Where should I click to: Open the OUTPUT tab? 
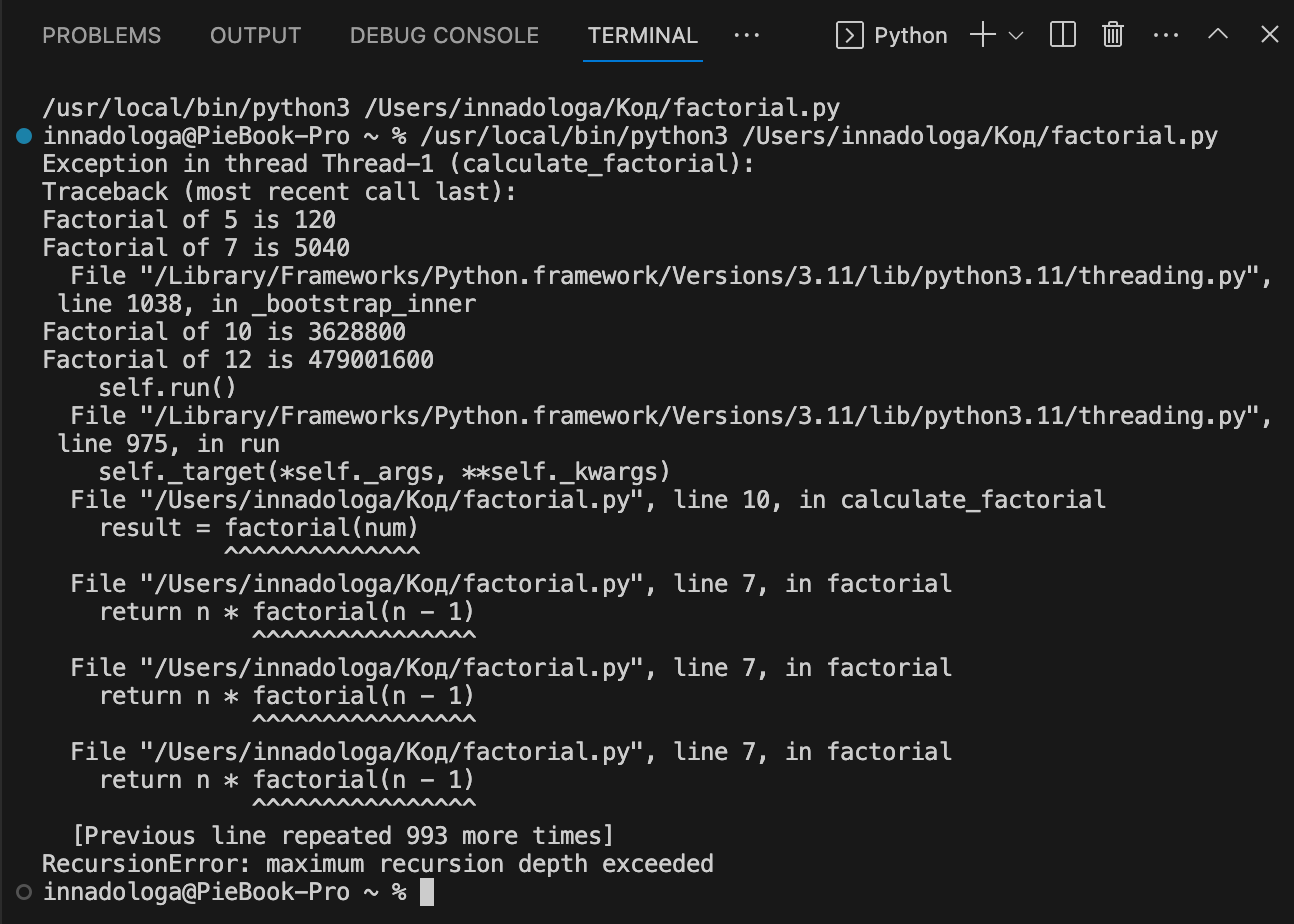pos(255,35)
